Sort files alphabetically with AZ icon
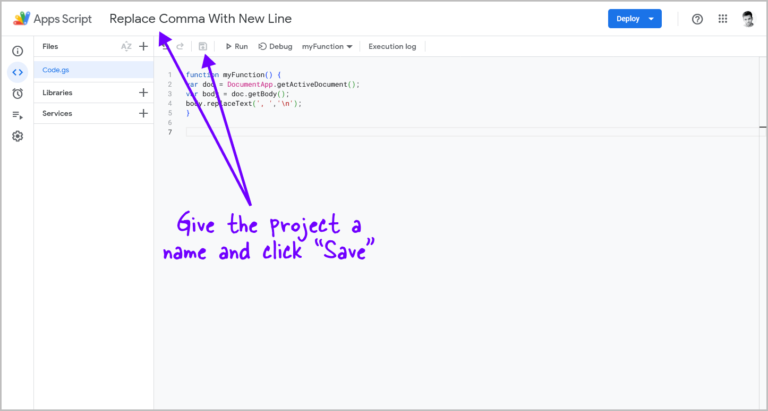This screenshot has height=411, width=768. [126, 47]
